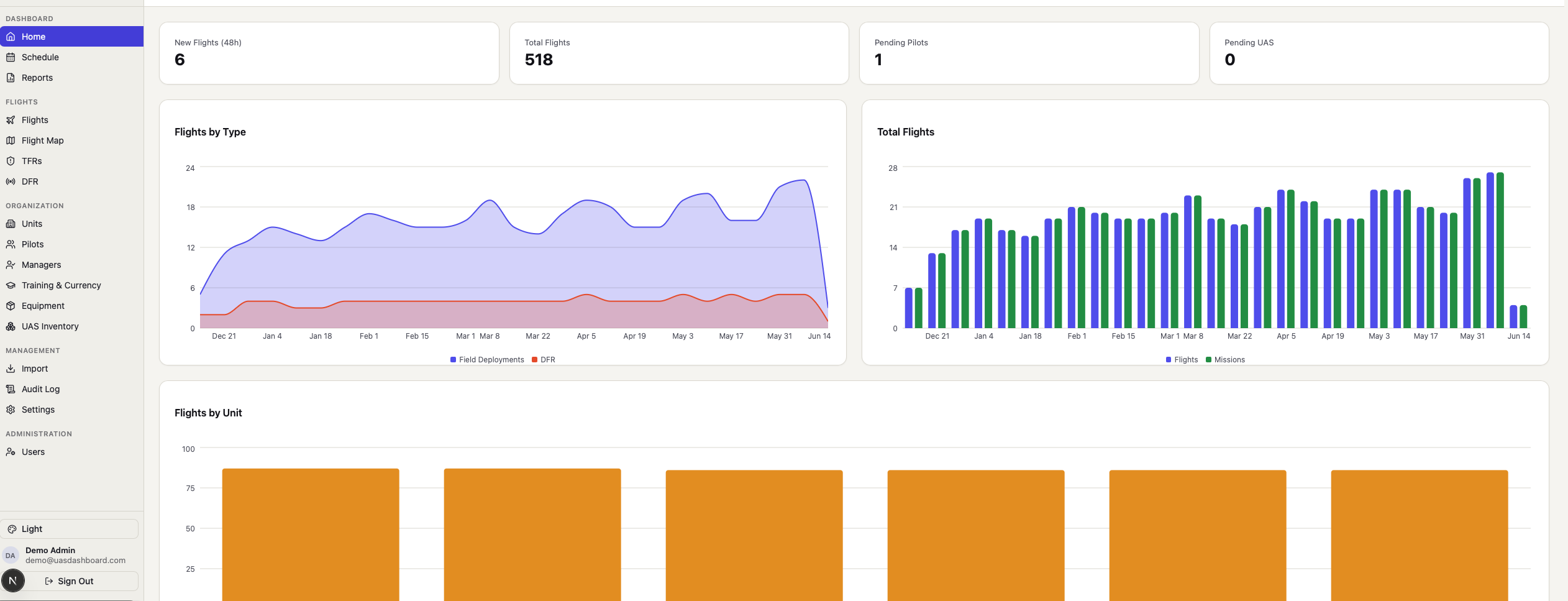Click the DA avatar circle
Screen dimensions: 1568x601
pos(11,556)
